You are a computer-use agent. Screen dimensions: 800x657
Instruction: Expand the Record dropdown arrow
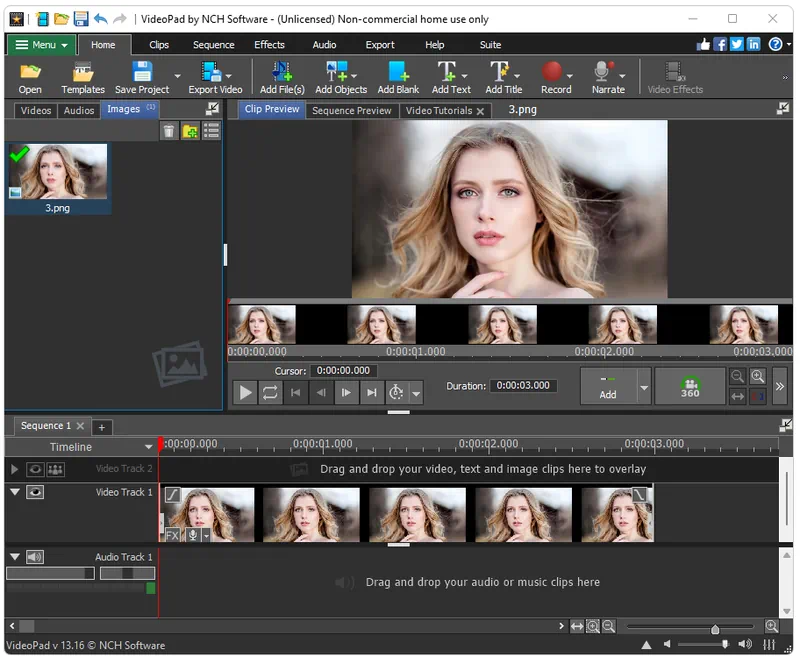pos(569,77)
